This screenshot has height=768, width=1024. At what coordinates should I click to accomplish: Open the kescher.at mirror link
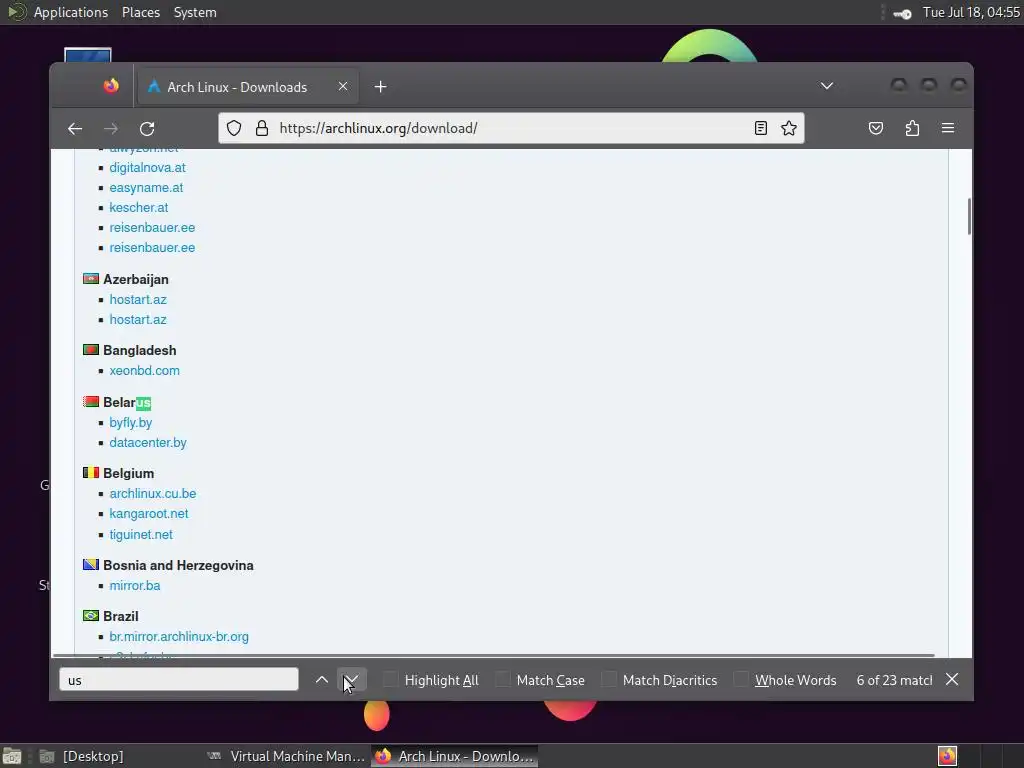click(x=138, y=208)
